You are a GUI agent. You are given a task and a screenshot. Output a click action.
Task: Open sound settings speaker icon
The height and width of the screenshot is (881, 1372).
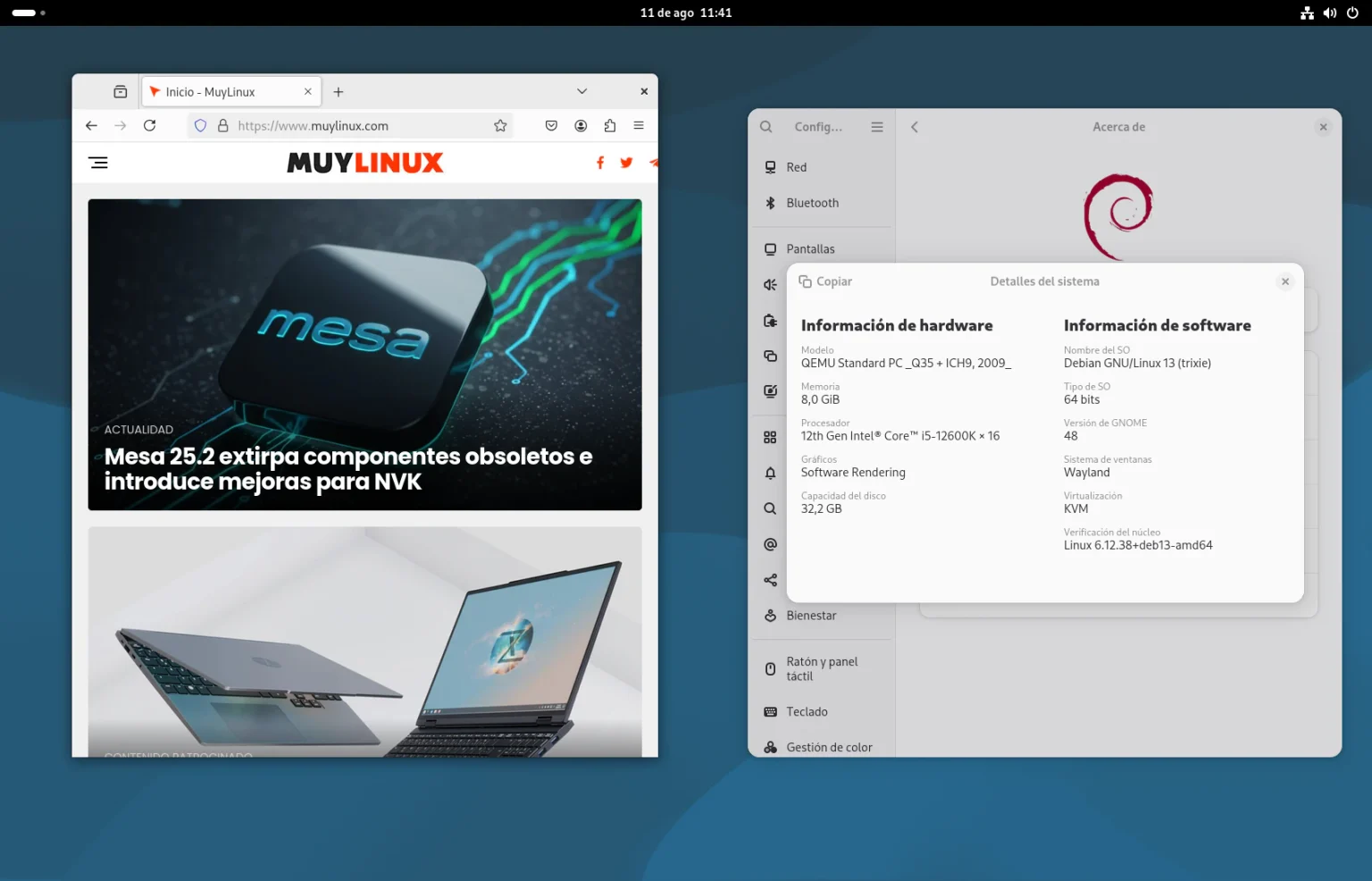pyautogui.click(x=770, y=285)
